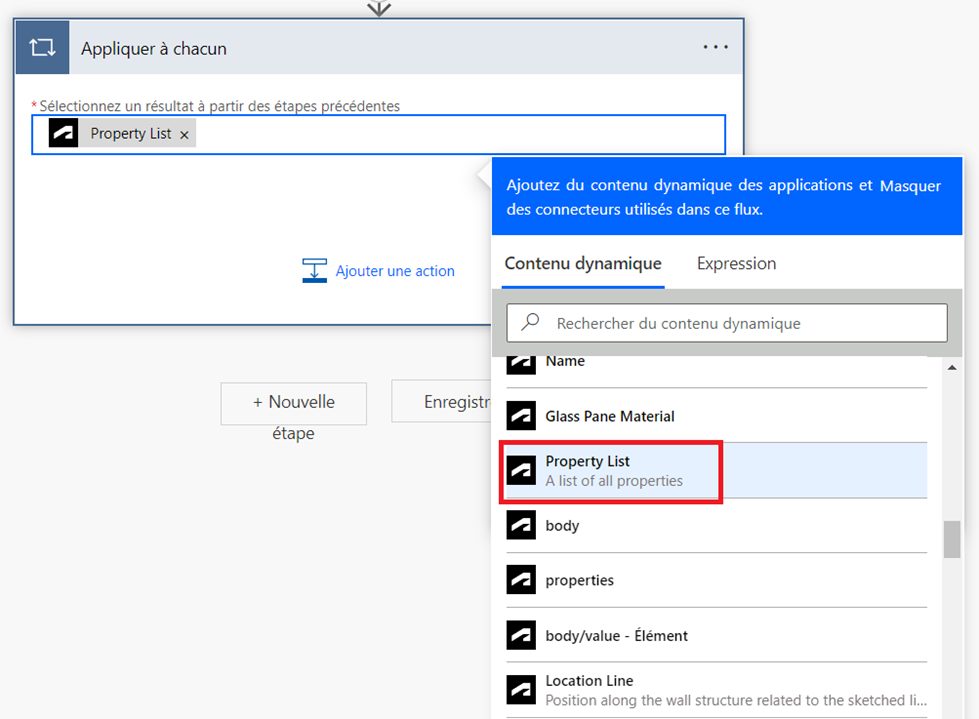979x719 pixels.
Task: Click the icon next to Glass Pane Material
Action: 521,416
